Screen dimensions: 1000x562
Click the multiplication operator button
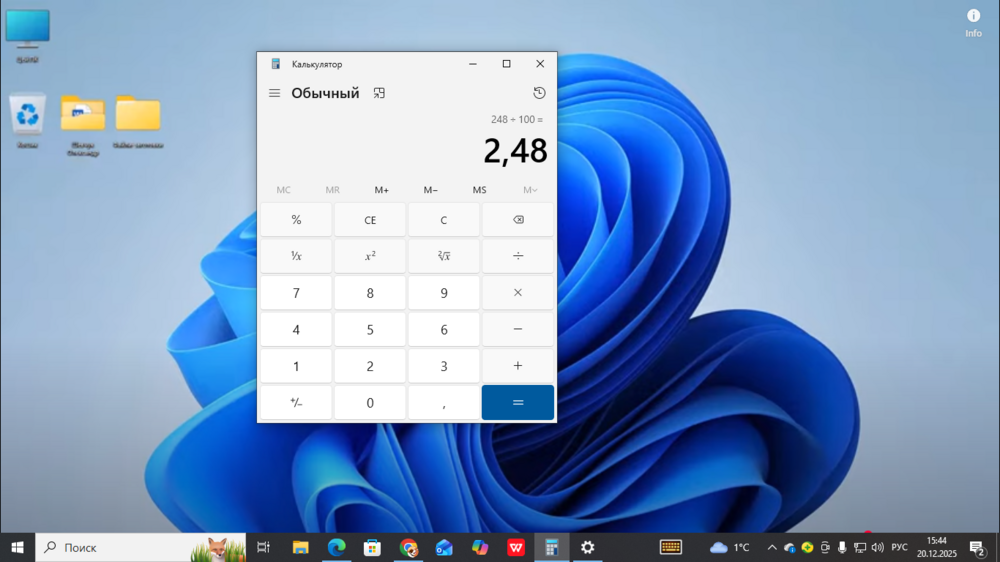[517, 293]
